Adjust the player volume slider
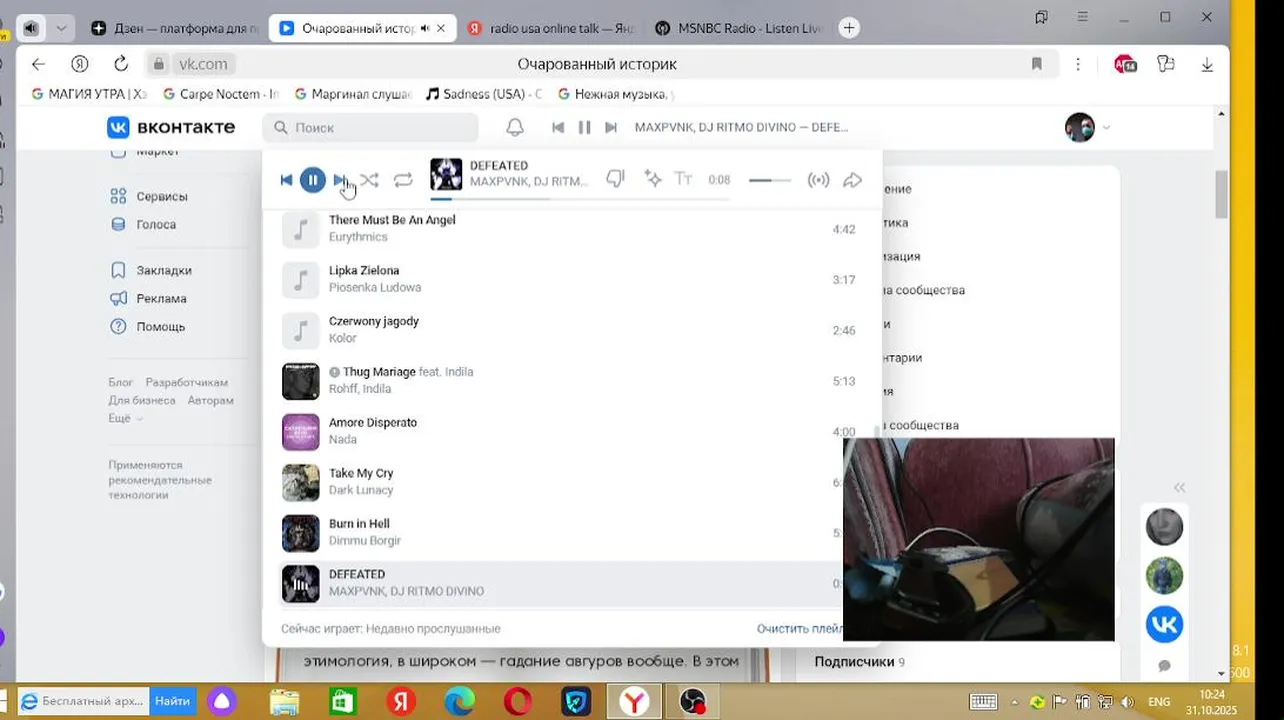This screenshot has width=1284, height=720. 769,180
